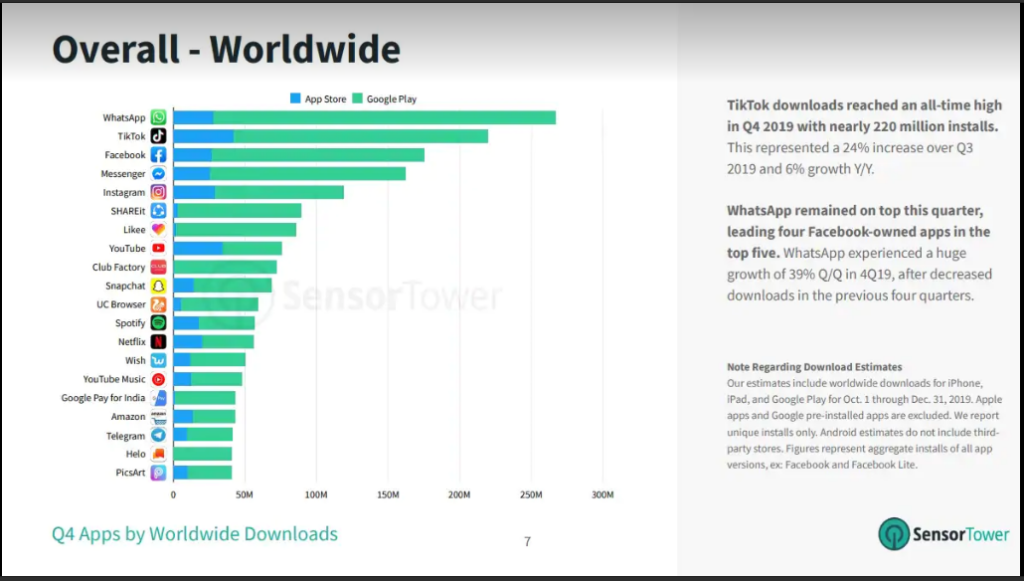Click the Wish app icon
This screenshot has height=581, width=1024.
pyautogui.click(x=158, y=360)
